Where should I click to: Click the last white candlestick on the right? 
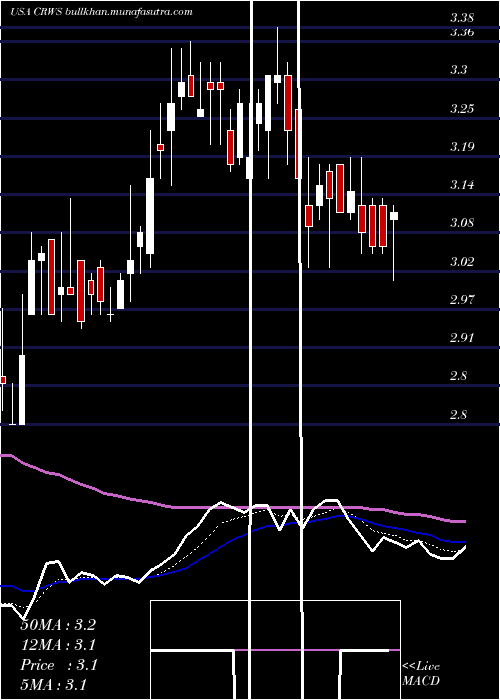click(x=394, y=216)
